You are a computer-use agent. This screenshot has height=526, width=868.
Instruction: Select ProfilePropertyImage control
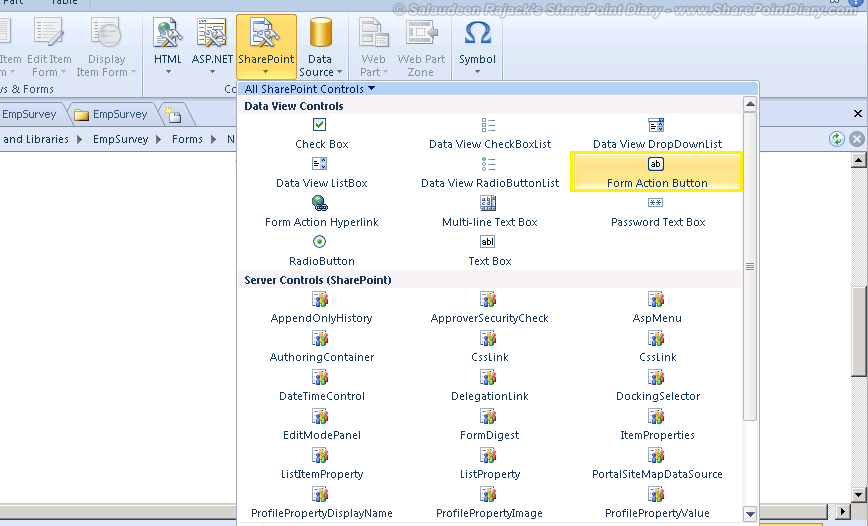pos(490,502)
